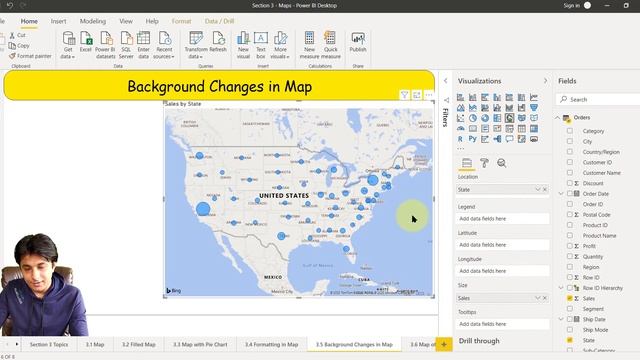
Task: Switch to the Modeling ribbon tab
Action: point(93,21)
